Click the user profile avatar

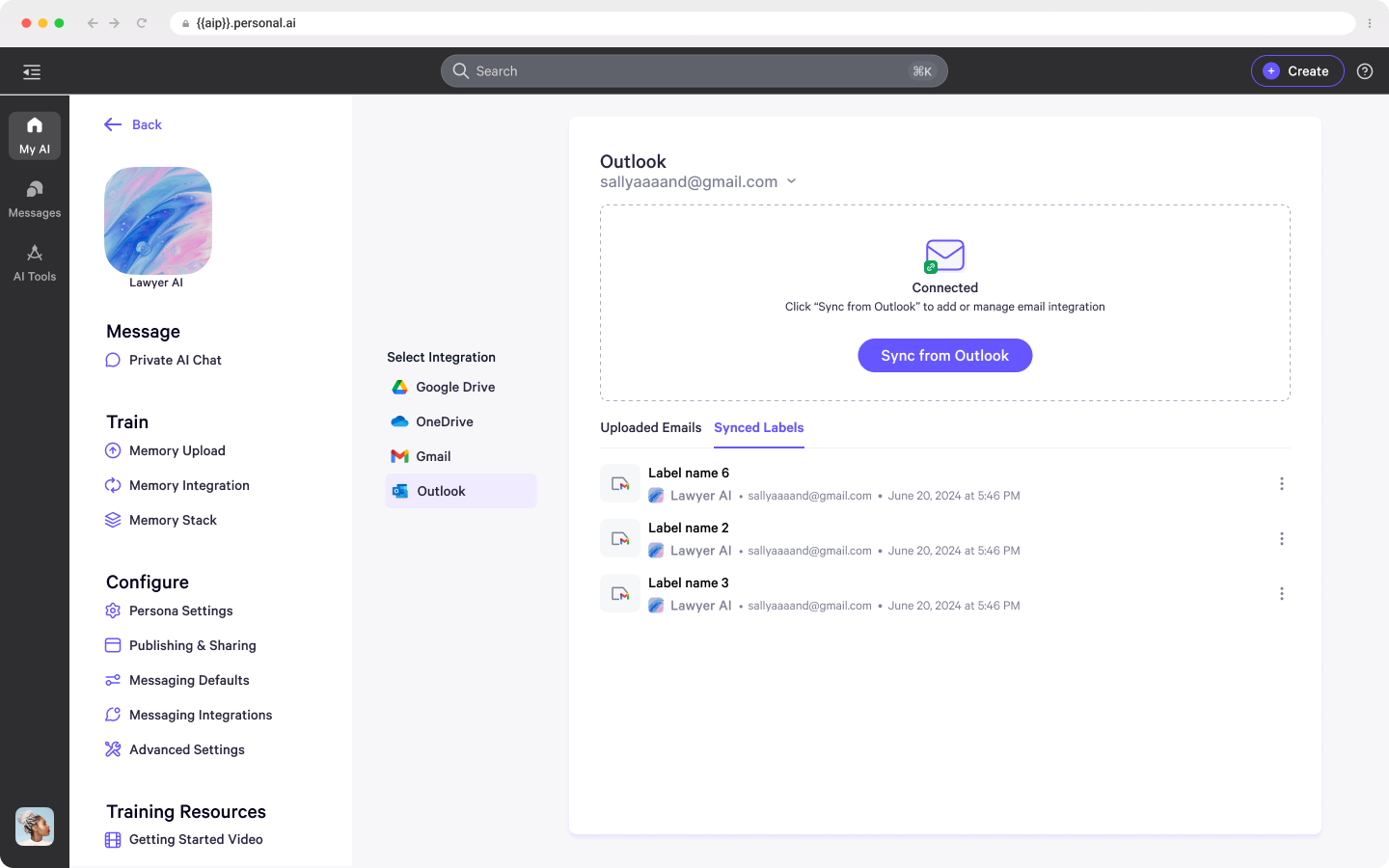[35, 827]
